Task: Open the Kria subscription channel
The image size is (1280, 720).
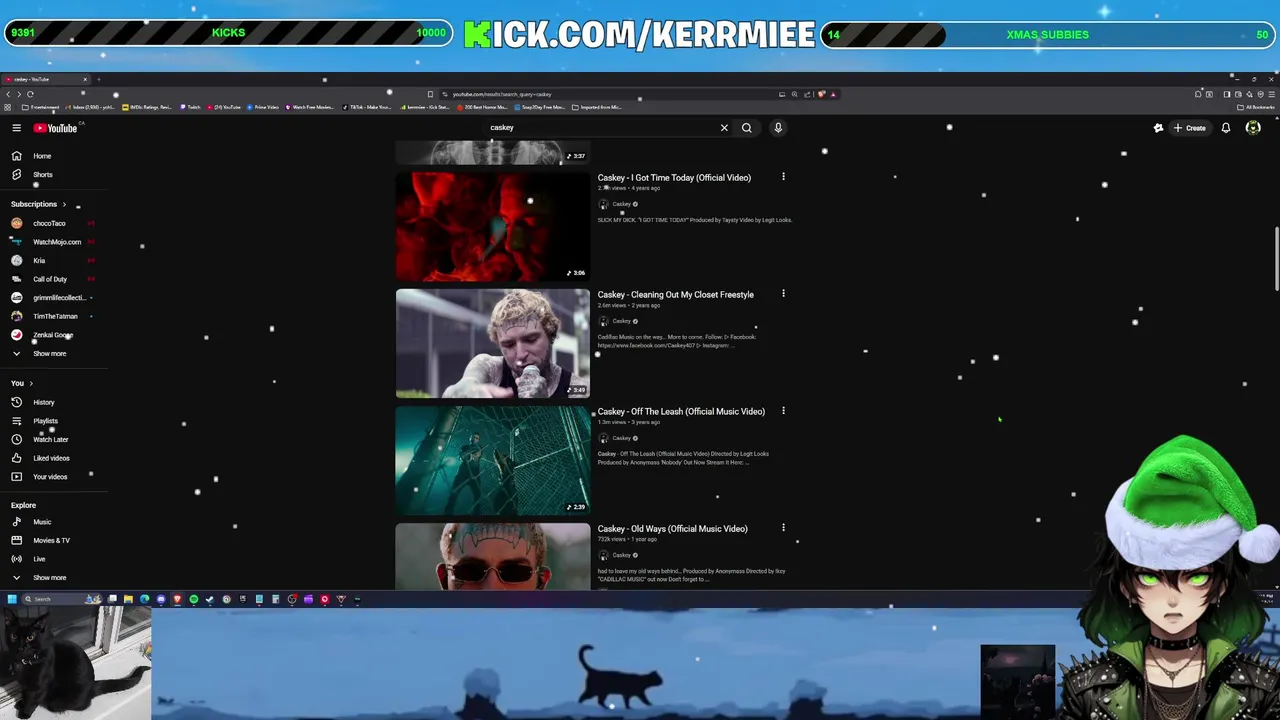Action: click(x=53, y=260)
